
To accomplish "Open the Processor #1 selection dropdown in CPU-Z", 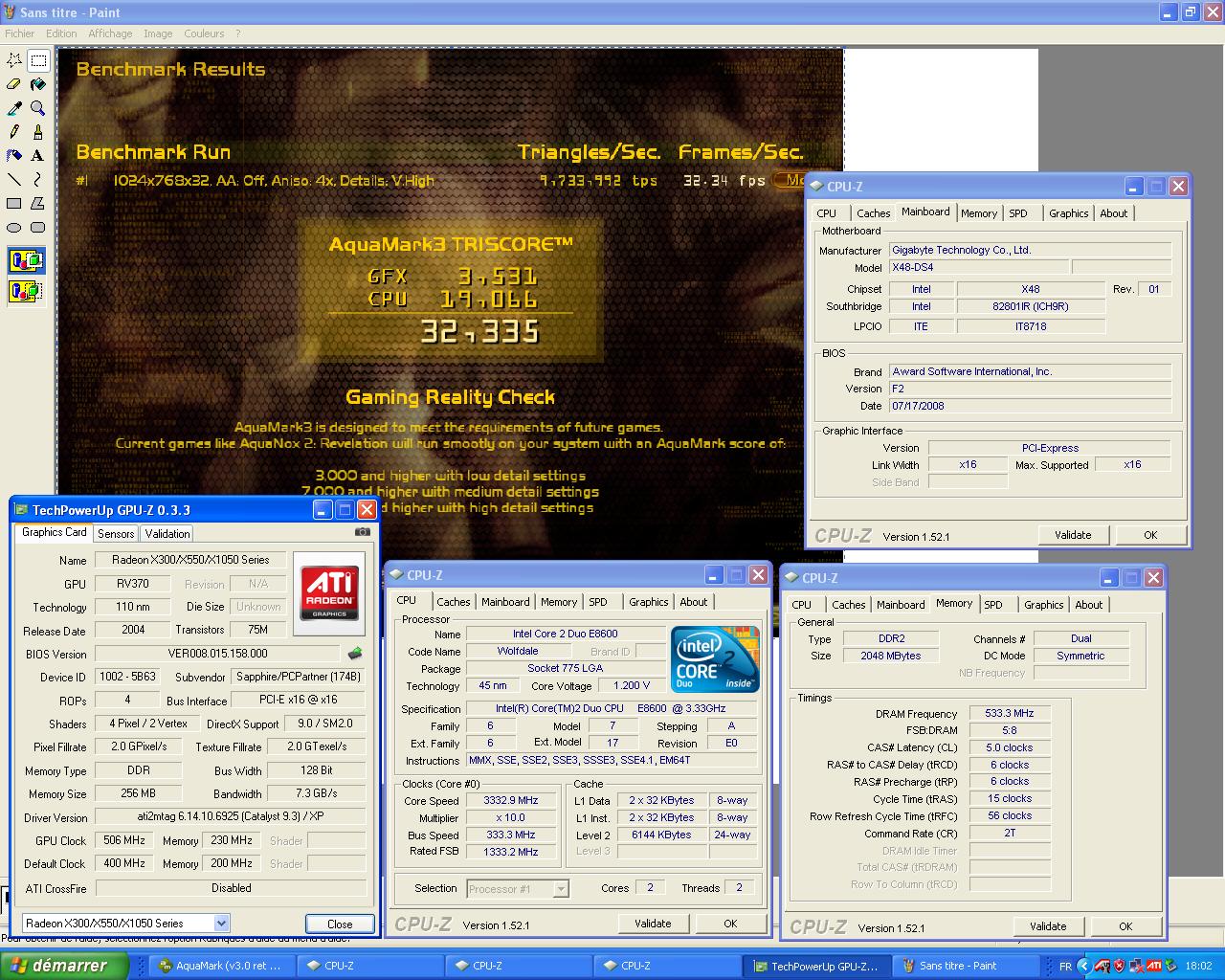I will [561, 889].
